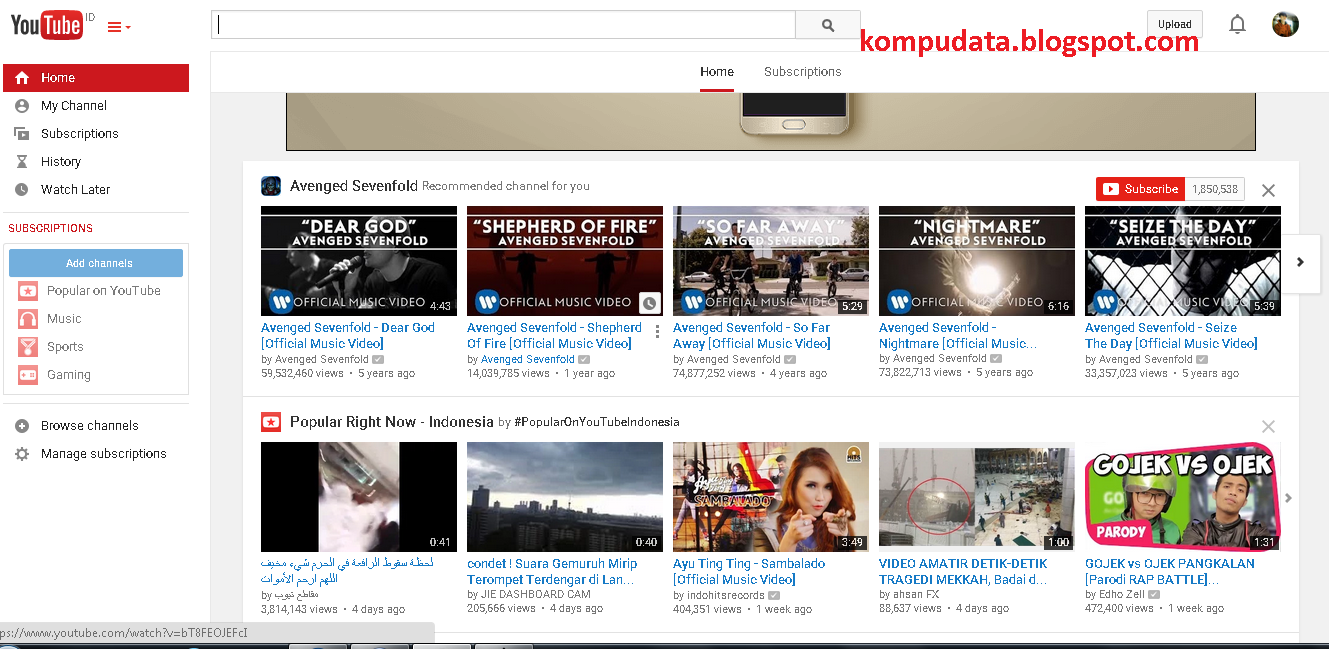Image resolution: width=1329 pixels, height=649 pixels.
Task: Click the Upload button
Action: [1174, 24]
